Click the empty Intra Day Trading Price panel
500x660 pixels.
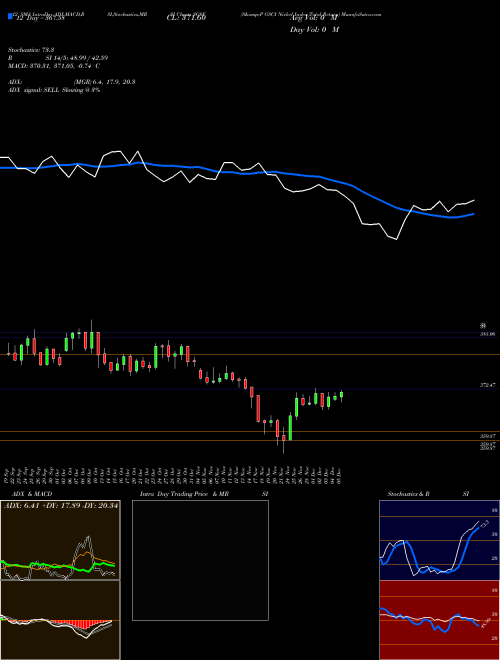point(200,560)
